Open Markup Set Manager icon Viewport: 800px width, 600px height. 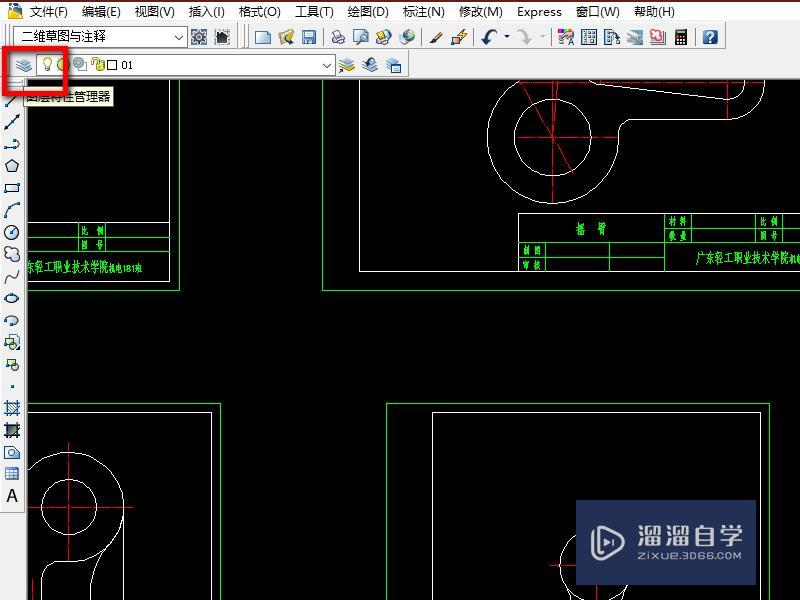(658, 37)
